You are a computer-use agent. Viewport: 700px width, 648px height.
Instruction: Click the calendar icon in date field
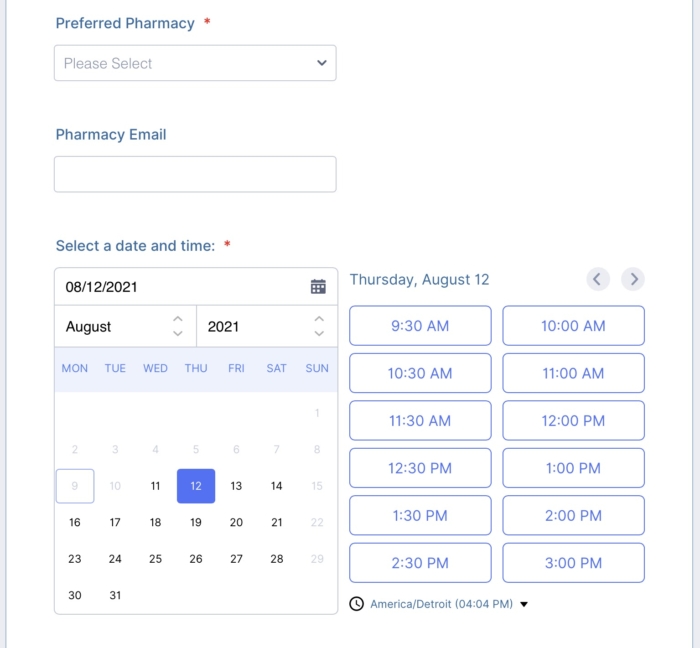pos(318,287)
